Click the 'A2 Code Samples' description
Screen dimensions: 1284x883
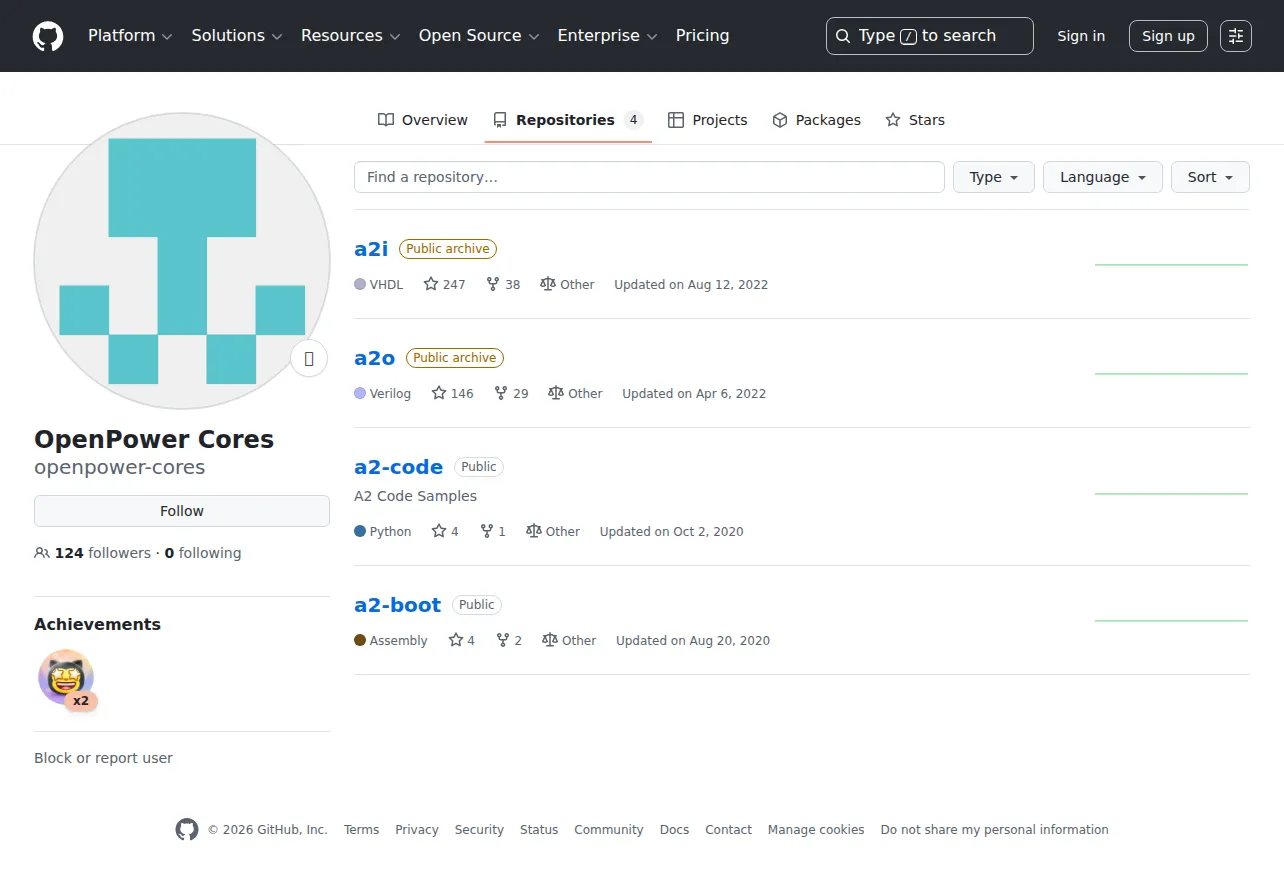pos(415,496)
